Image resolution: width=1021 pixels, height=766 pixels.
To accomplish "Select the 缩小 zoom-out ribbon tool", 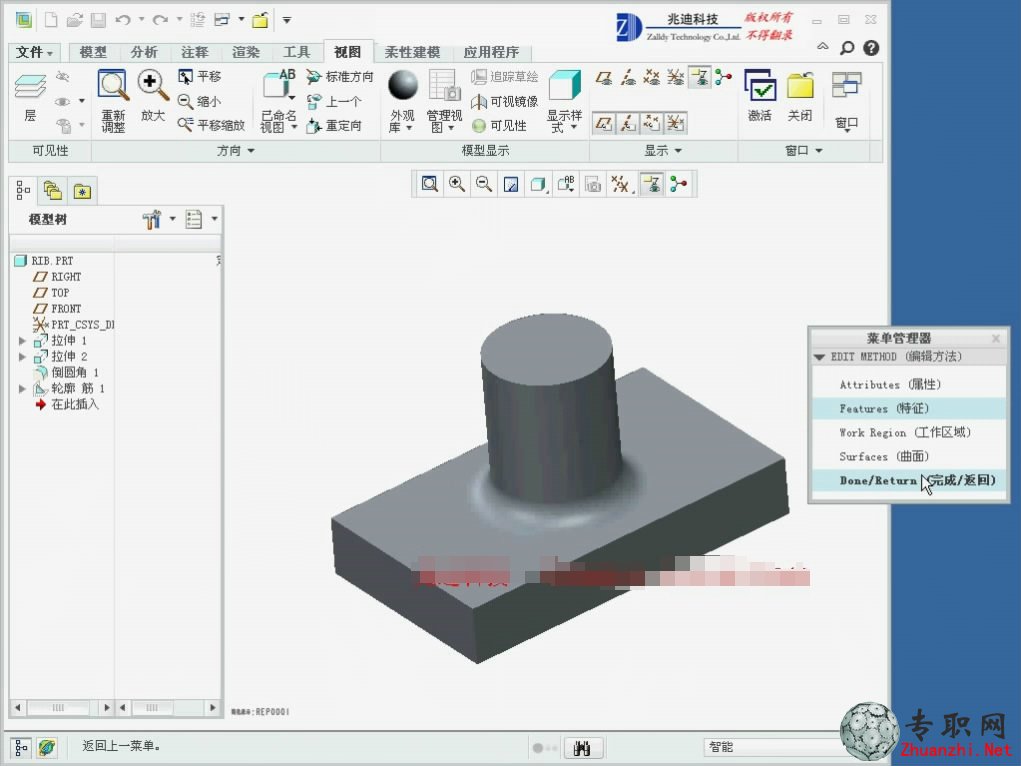I will 199,101.
